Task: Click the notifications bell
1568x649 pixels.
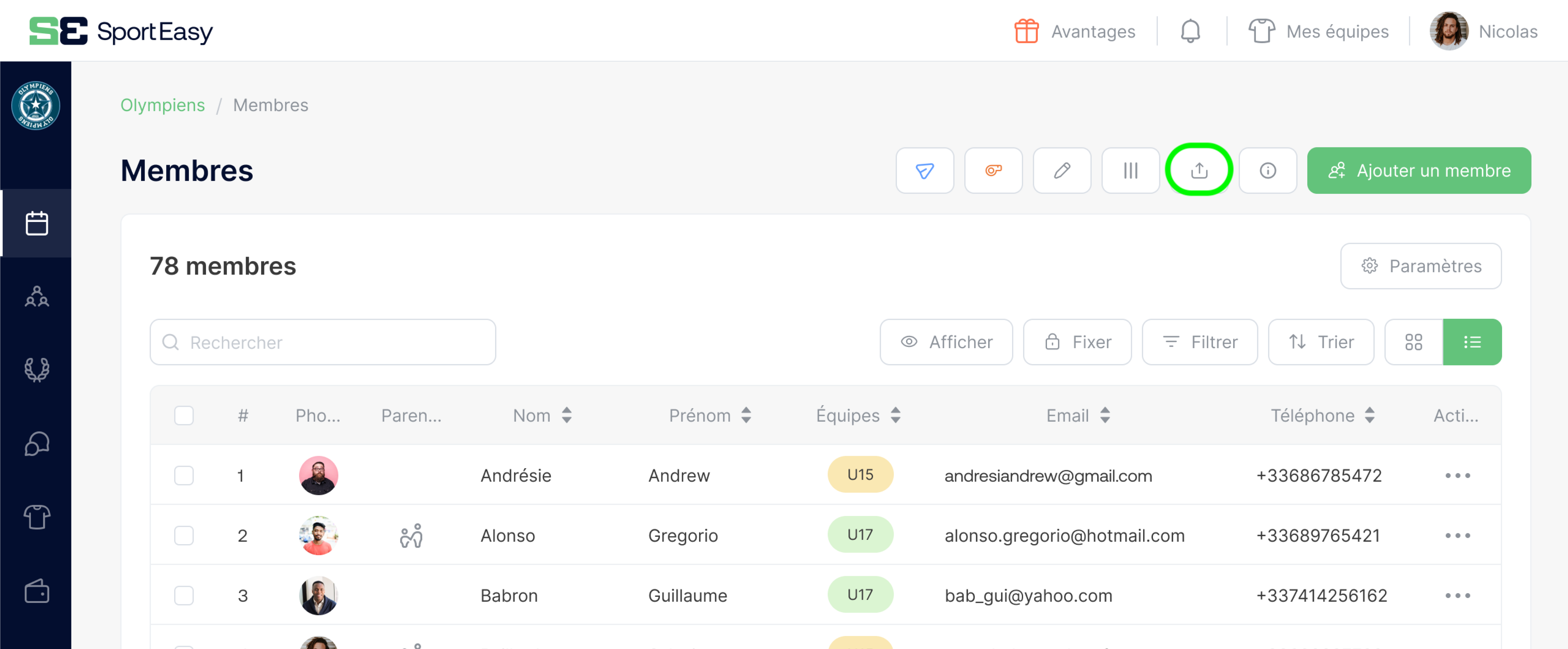Action: 1191,31
